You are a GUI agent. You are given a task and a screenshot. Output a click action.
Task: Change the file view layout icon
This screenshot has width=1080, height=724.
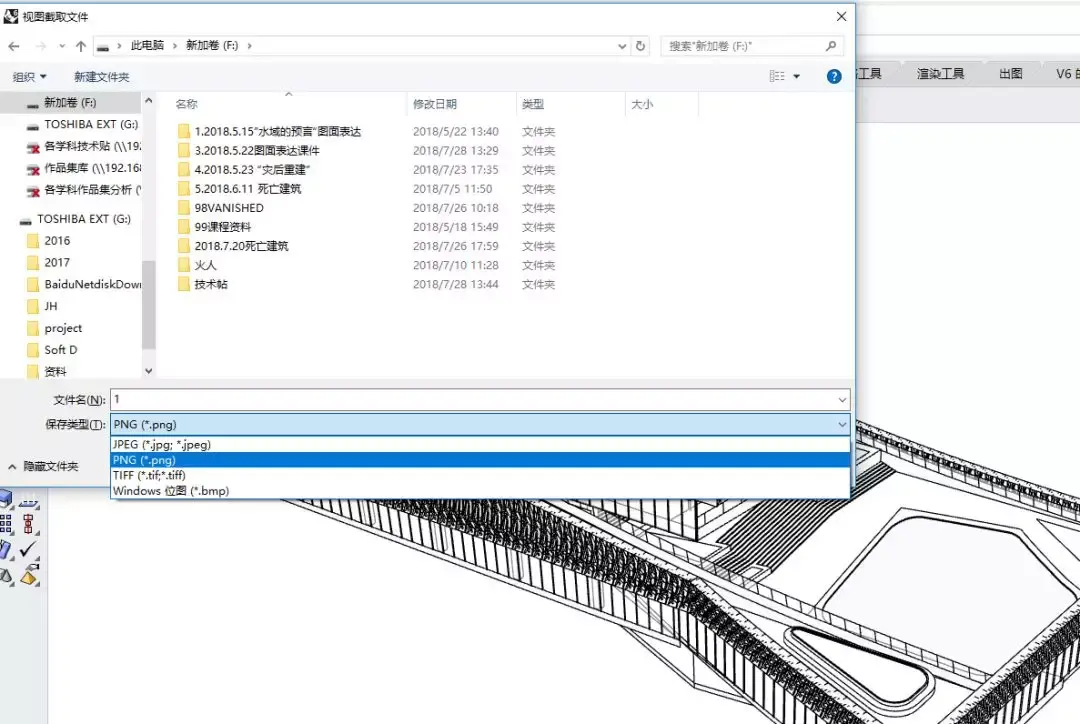pos(777,76)
